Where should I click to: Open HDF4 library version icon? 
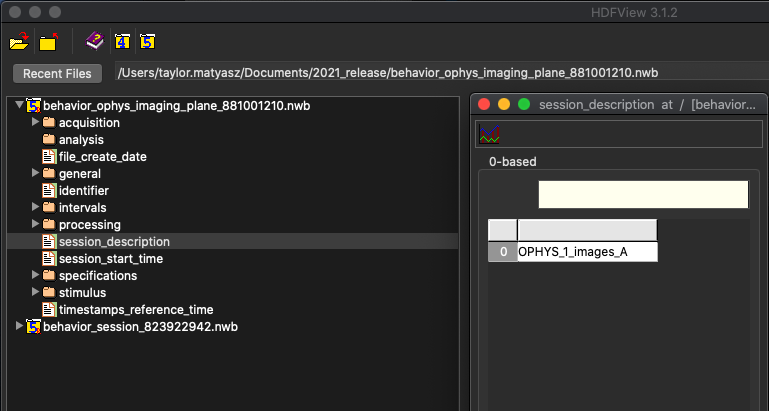pos(122,41)
